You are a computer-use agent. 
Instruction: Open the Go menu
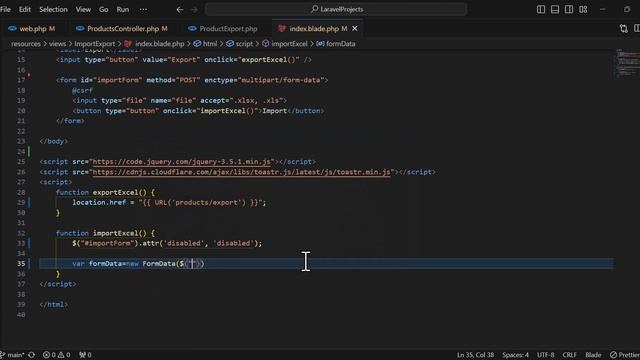tap(104, 9)
